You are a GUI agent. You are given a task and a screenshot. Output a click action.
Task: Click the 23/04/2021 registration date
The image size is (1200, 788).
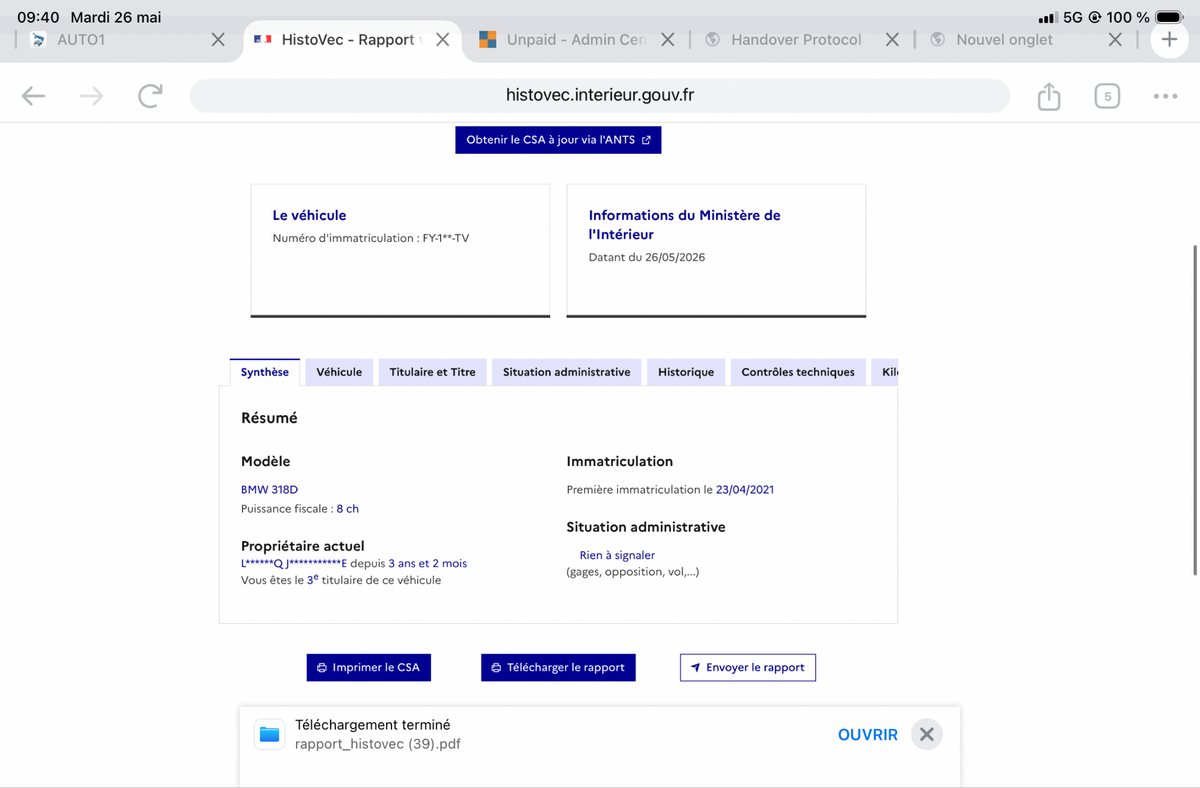(x=745, y=490)
